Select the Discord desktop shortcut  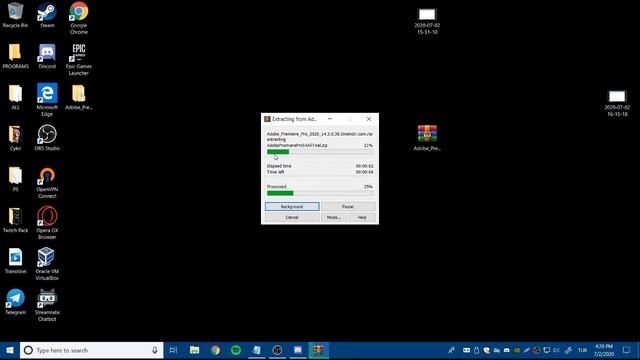click(47, 56)
